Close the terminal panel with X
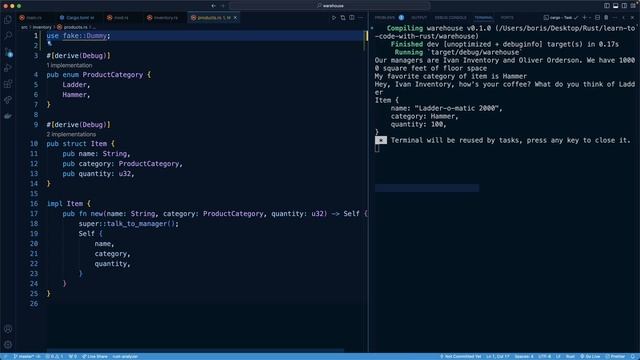This screenshot has width=640, height=360. point(632,18)
